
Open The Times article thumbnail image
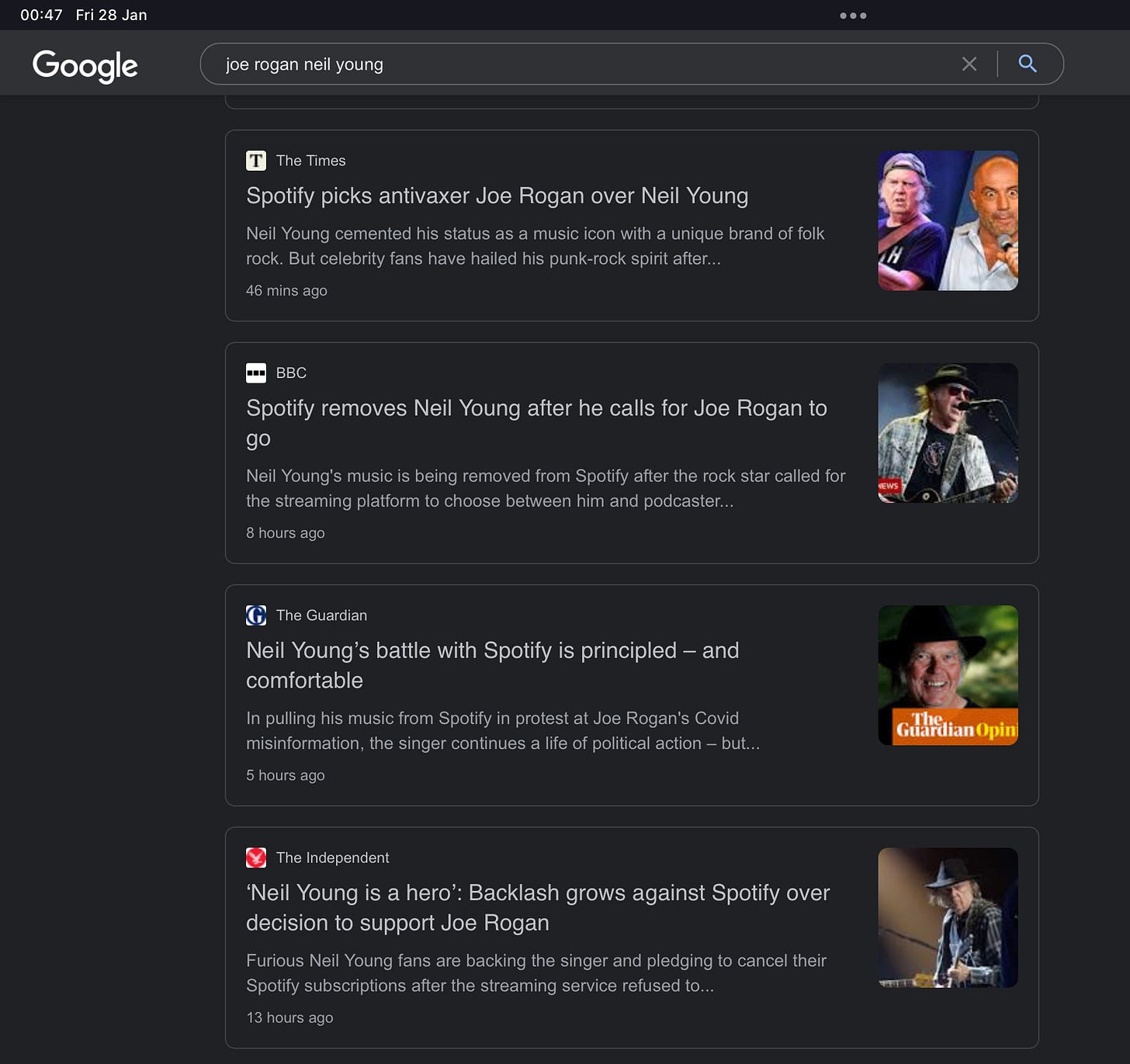pyautogui.click(x=948, y=220)
